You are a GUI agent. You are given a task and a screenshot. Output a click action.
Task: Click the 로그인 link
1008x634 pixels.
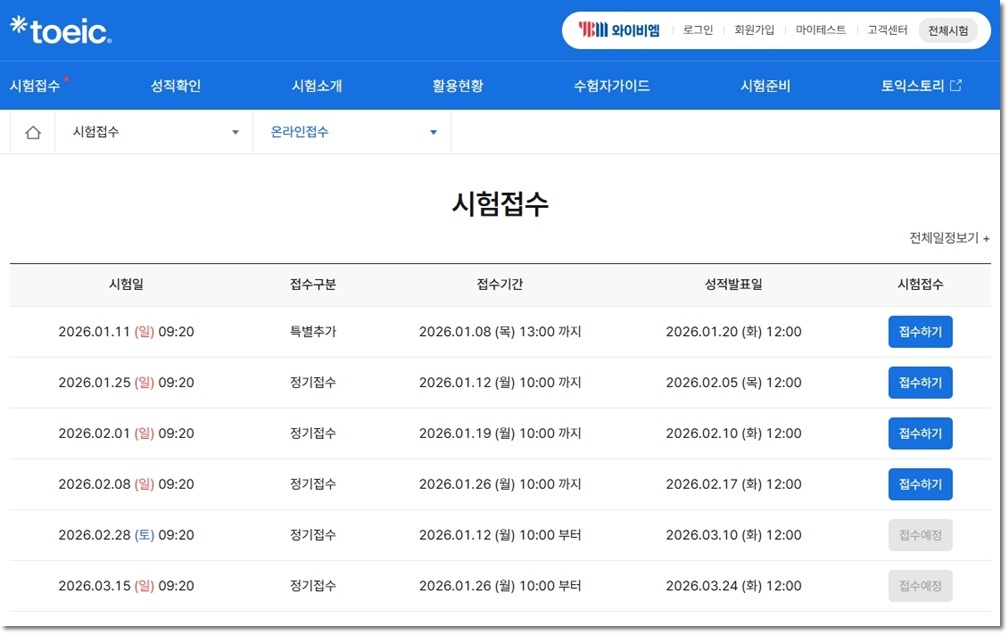698,30
